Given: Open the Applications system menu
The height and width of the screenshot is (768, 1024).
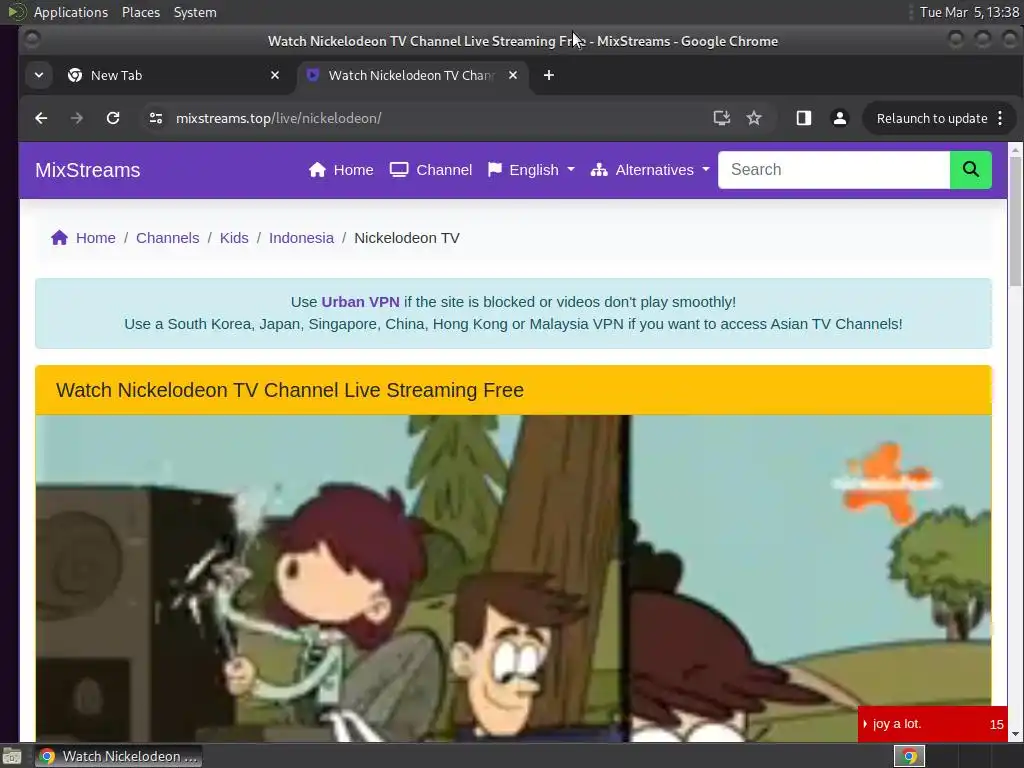Looking at the screenshot, I should coord(71,12).
